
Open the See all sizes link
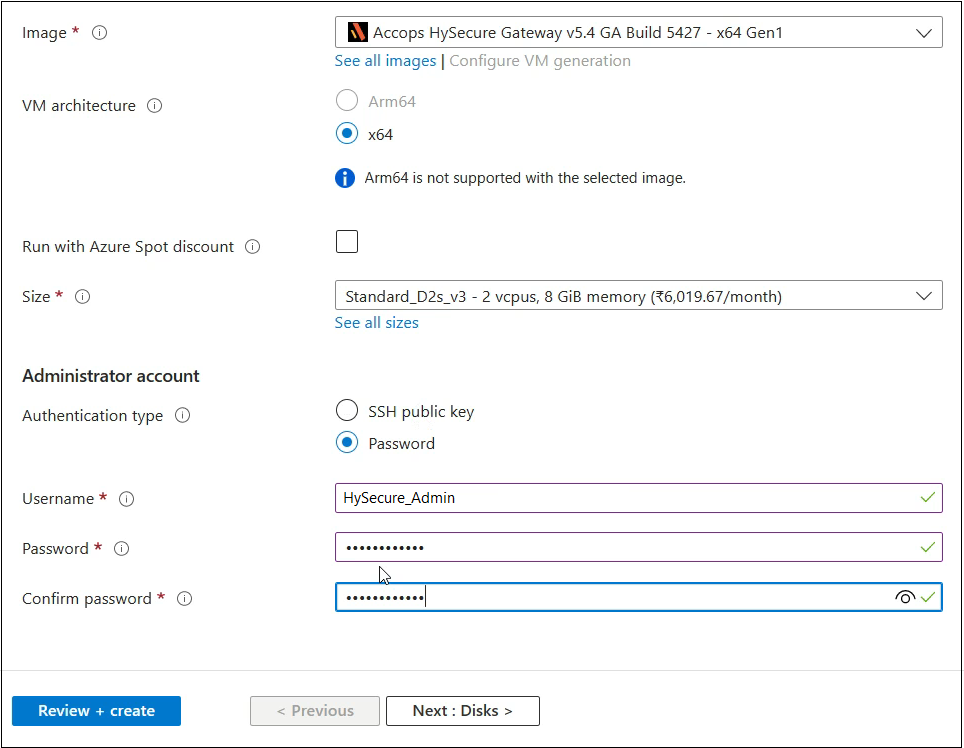(x=376, y=323)
